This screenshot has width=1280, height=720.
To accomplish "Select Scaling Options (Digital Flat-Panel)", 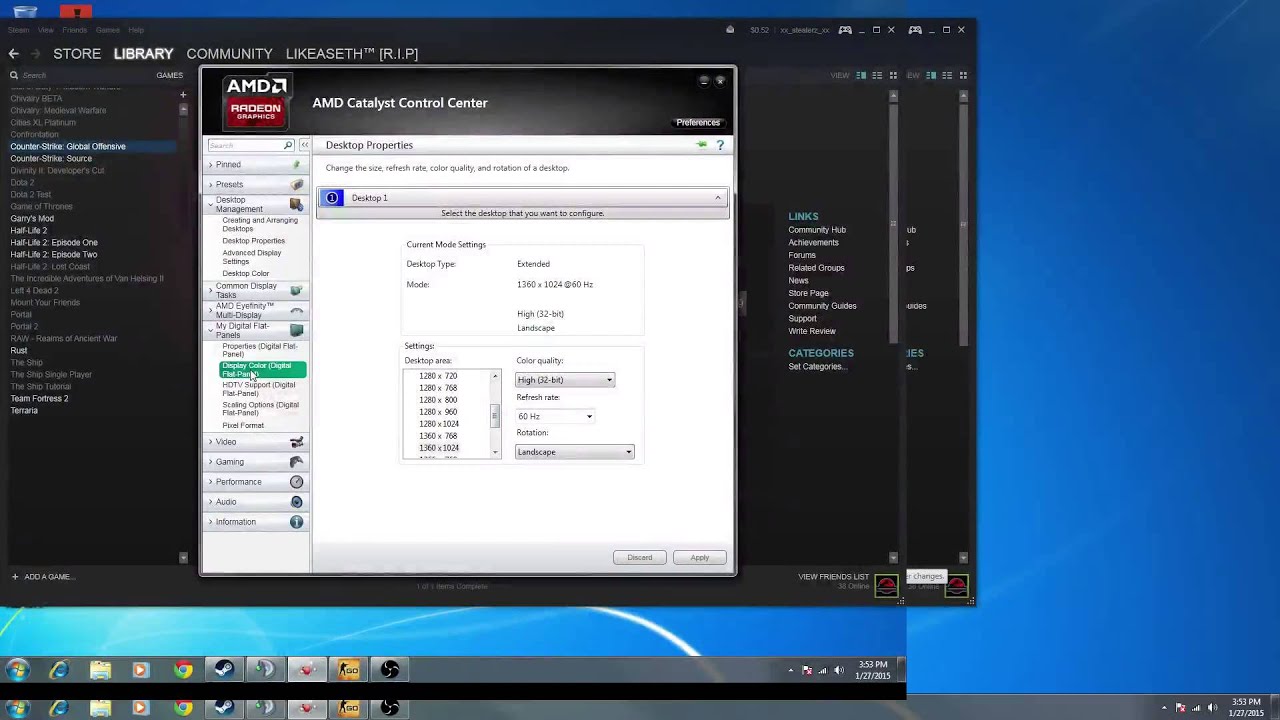I will coord(260,409).
